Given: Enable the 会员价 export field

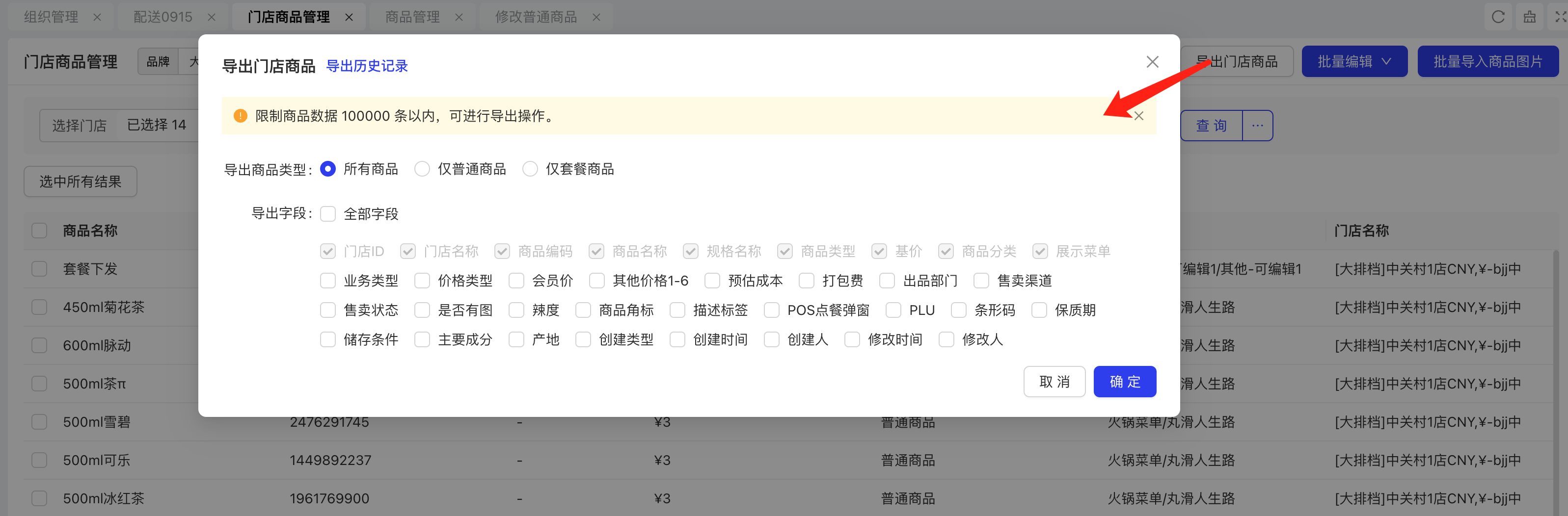Looking at the screenshot, I should pyautogui.click(x=516, y=281).
